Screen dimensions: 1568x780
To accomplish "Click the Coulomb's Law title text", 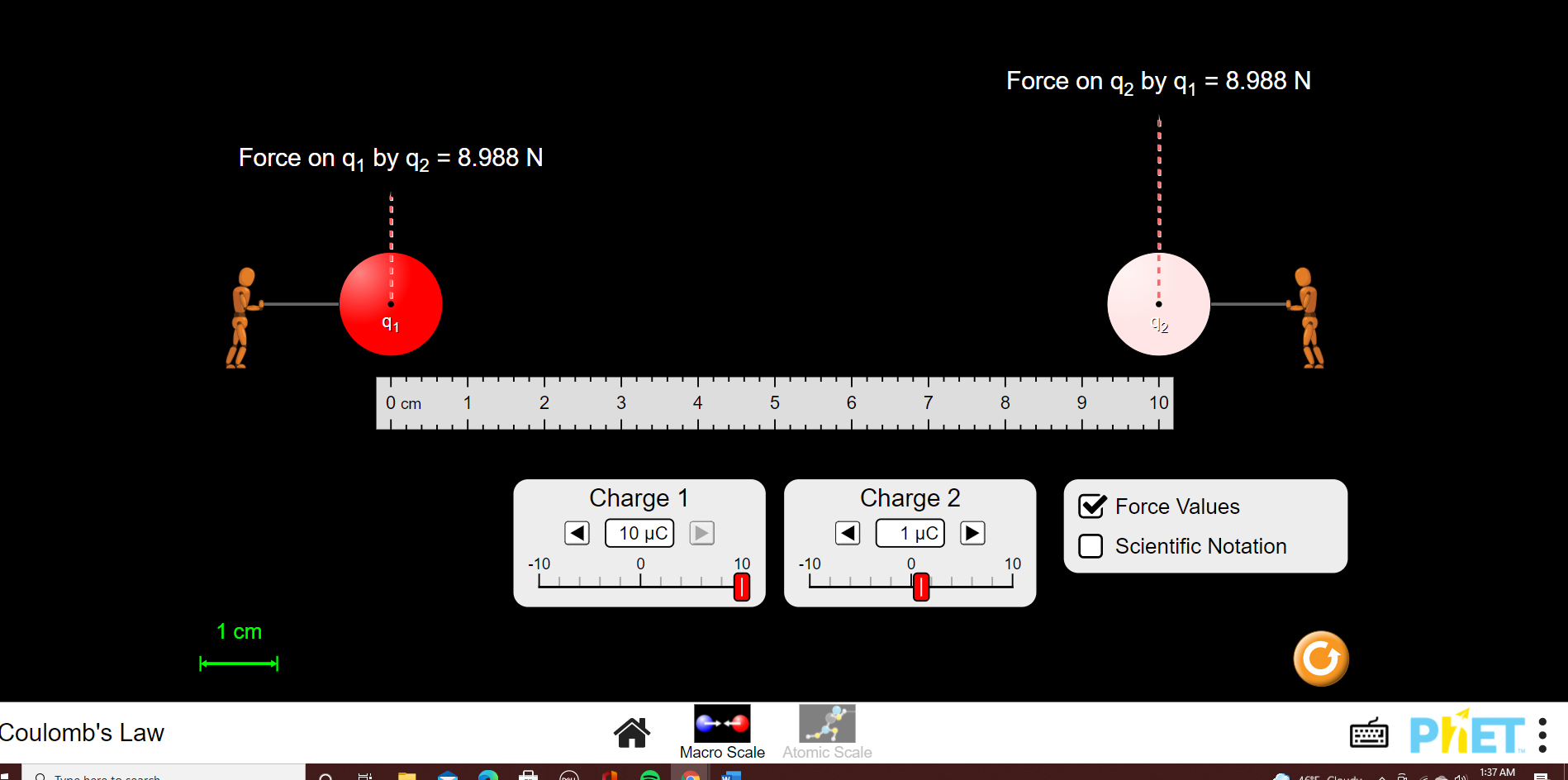I will tap(83, 733).
